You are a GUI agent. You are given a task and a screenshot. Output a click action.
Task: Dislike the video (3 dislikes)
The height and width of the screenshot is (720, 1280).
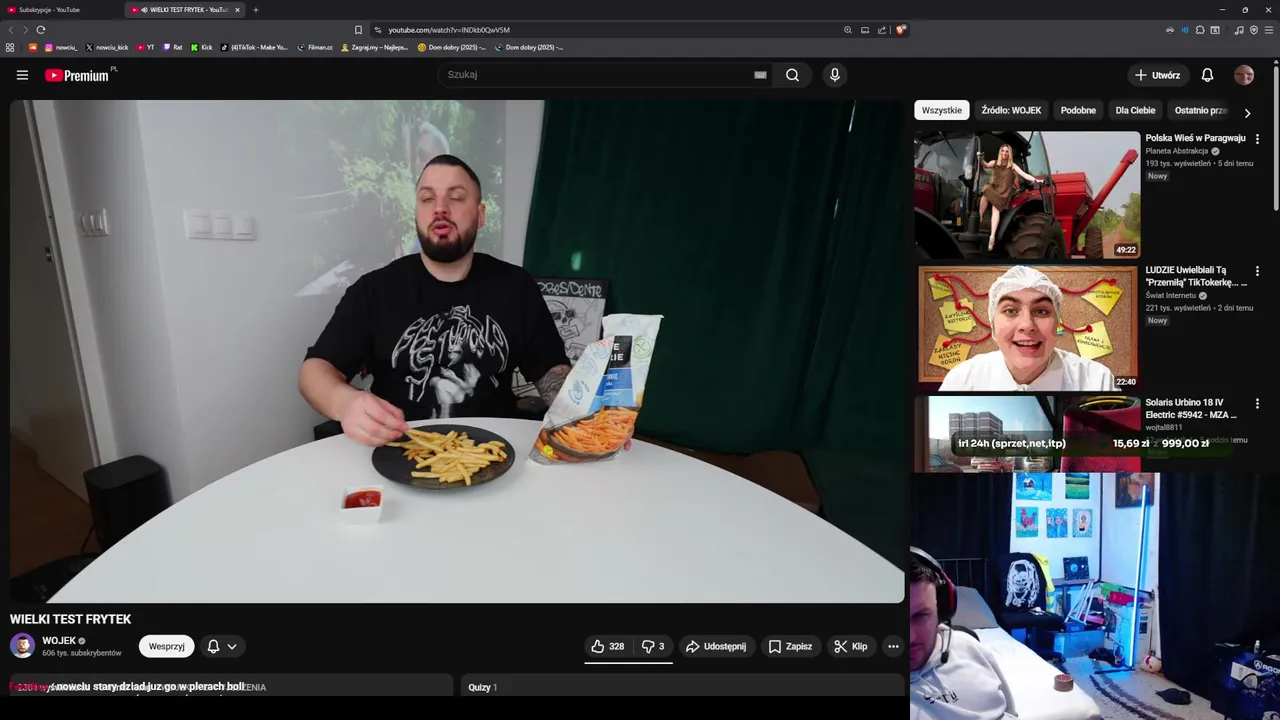(x=653, y=646)
